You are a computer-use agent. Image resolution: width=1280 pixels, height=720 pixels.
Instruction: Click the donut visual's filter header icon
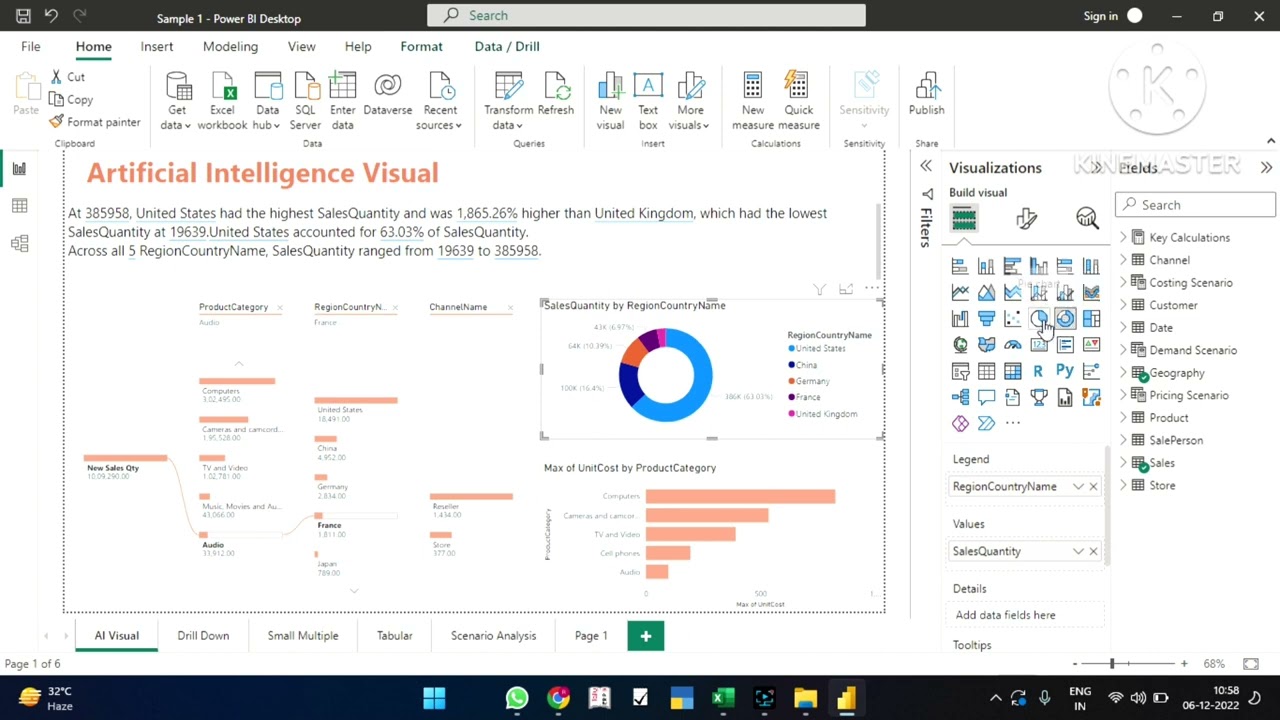tap(819, 289)
